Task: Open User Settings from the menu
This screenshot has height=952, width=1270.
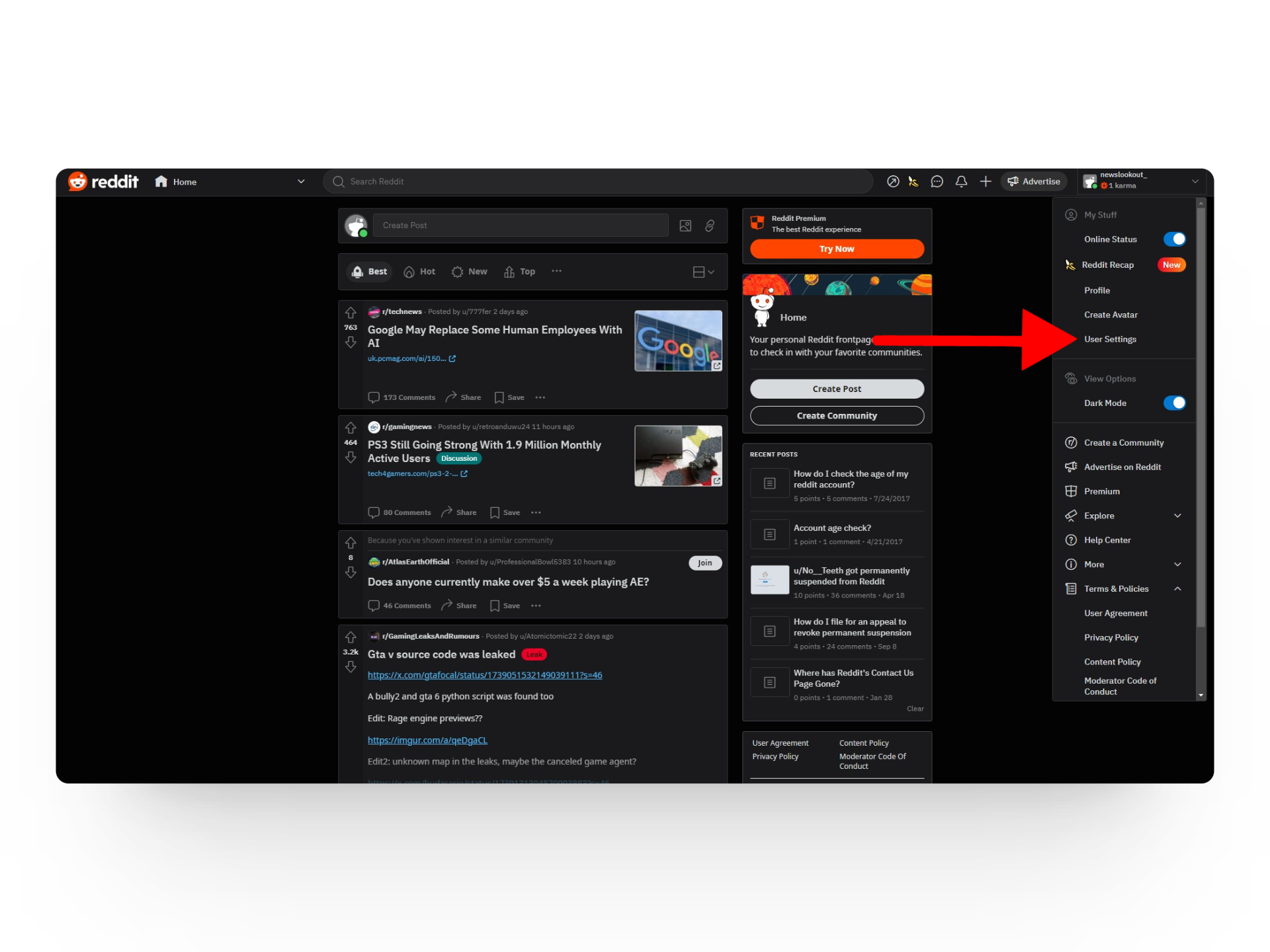Action: click(x=1110, y=339)
